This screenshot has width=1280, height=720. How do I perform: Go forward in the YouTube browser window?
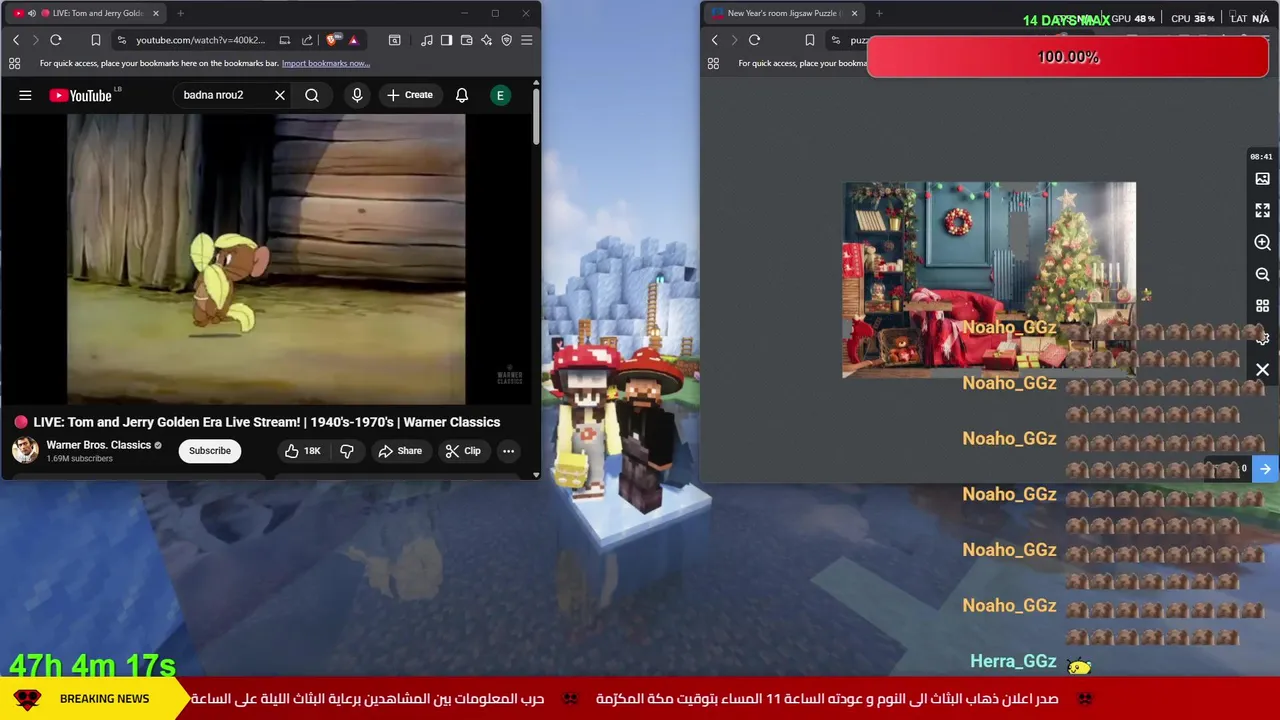(35, 40)
